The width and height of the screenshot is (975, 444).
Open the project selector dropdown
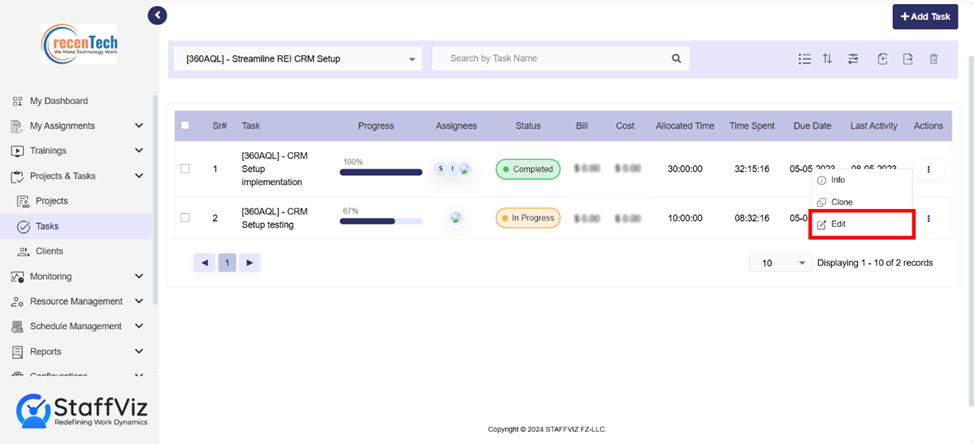tap(298, 59)
